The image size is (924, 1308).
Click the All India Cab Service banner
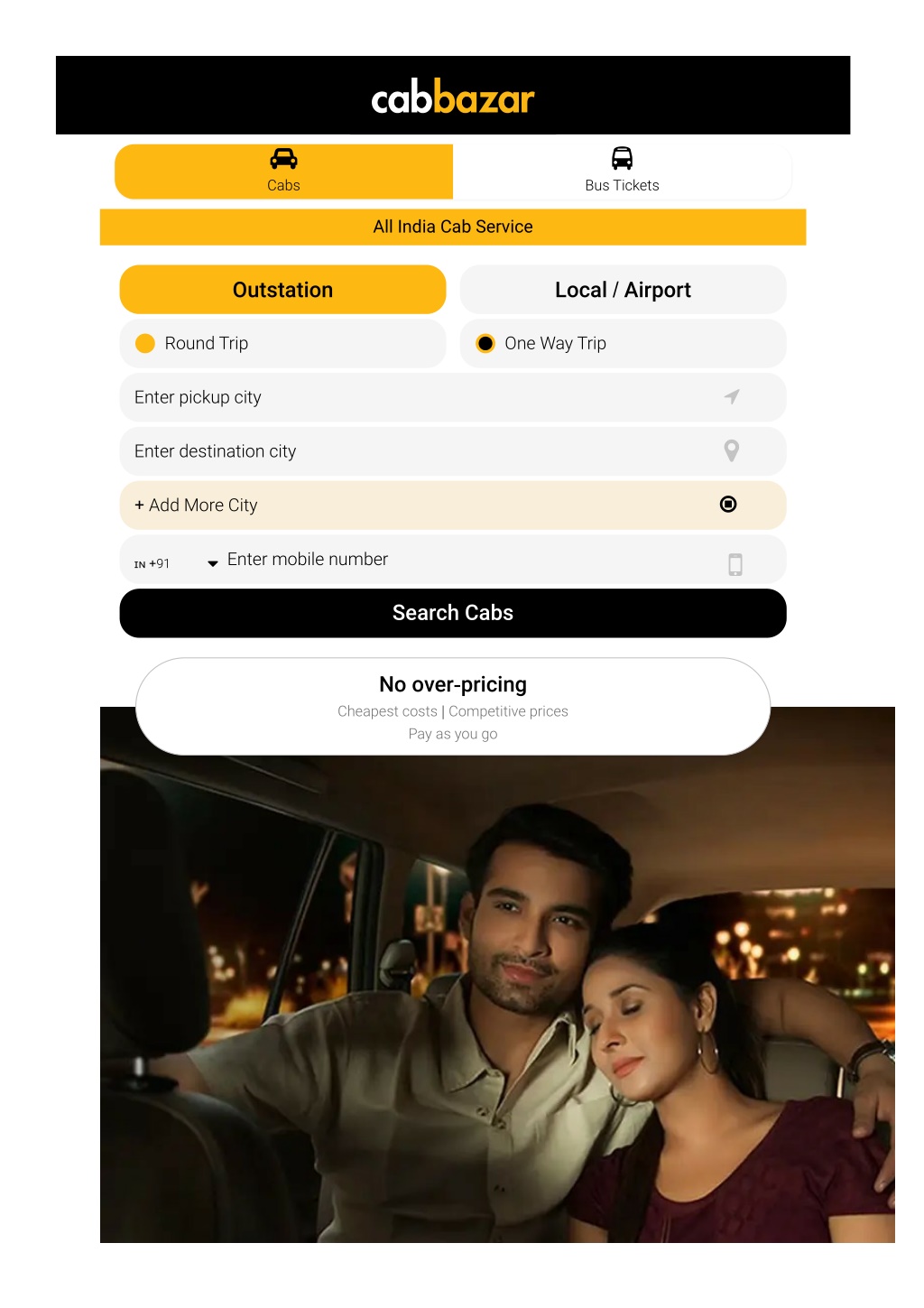[453, 227]
